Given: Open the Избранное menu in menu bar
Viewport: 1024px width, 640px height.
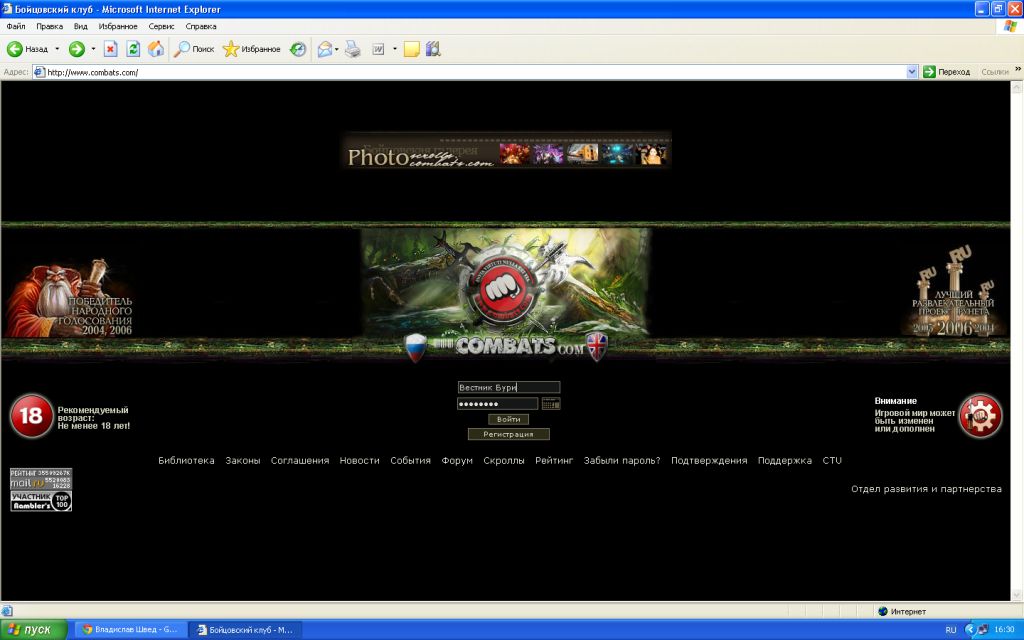Looking at the screenshot, I should click(x=118, y=27).
